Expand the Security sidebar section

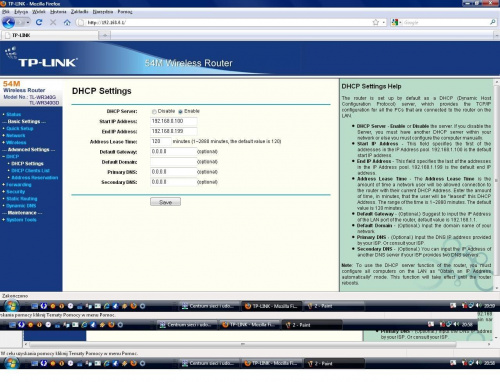(16, 192)
